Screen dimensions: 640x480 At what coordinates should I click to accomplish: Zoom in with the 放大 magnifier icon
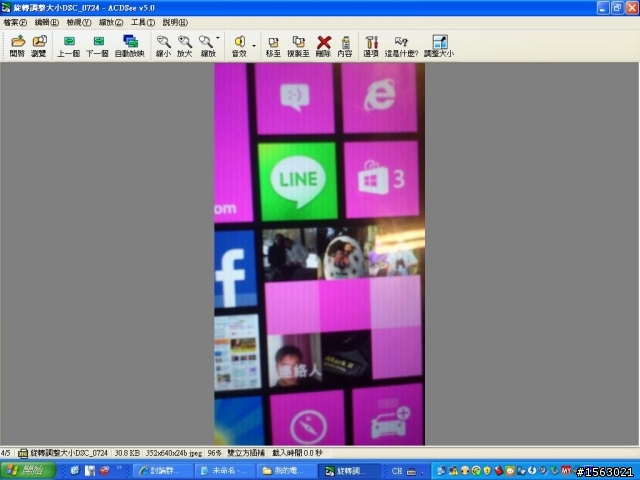(184, 46)
